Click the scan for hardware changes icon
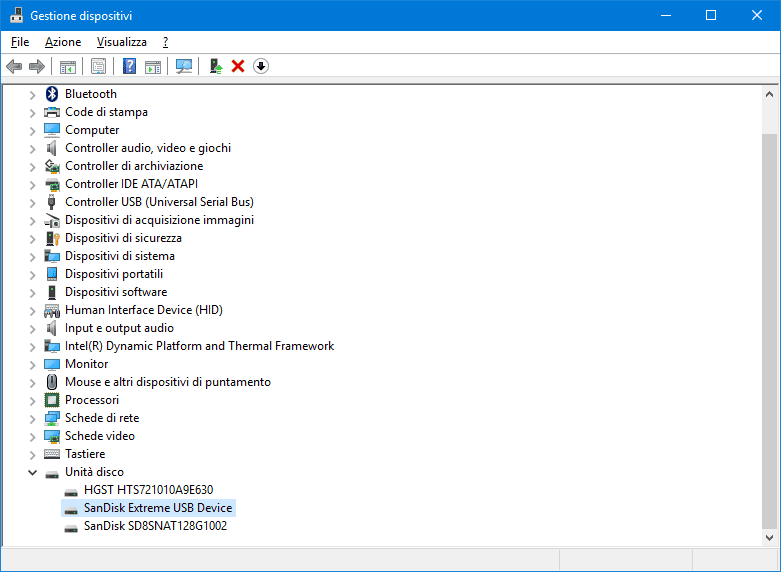The height and width of the screenshot is (572, 781). coord(184,66)
